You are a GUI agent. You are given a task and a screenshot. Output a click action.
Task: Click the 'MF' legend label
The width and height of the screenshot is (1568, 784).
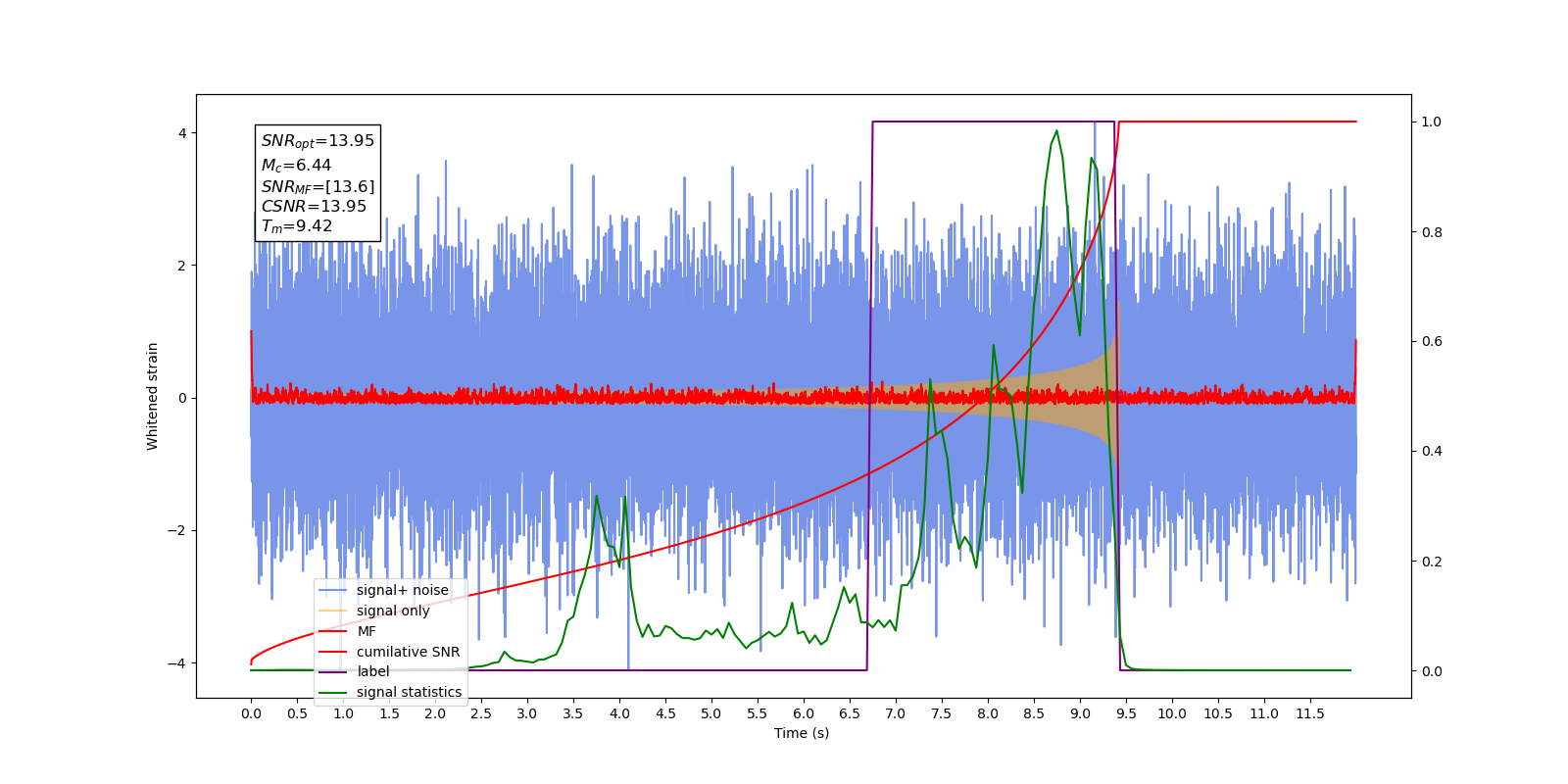[367, 631]
